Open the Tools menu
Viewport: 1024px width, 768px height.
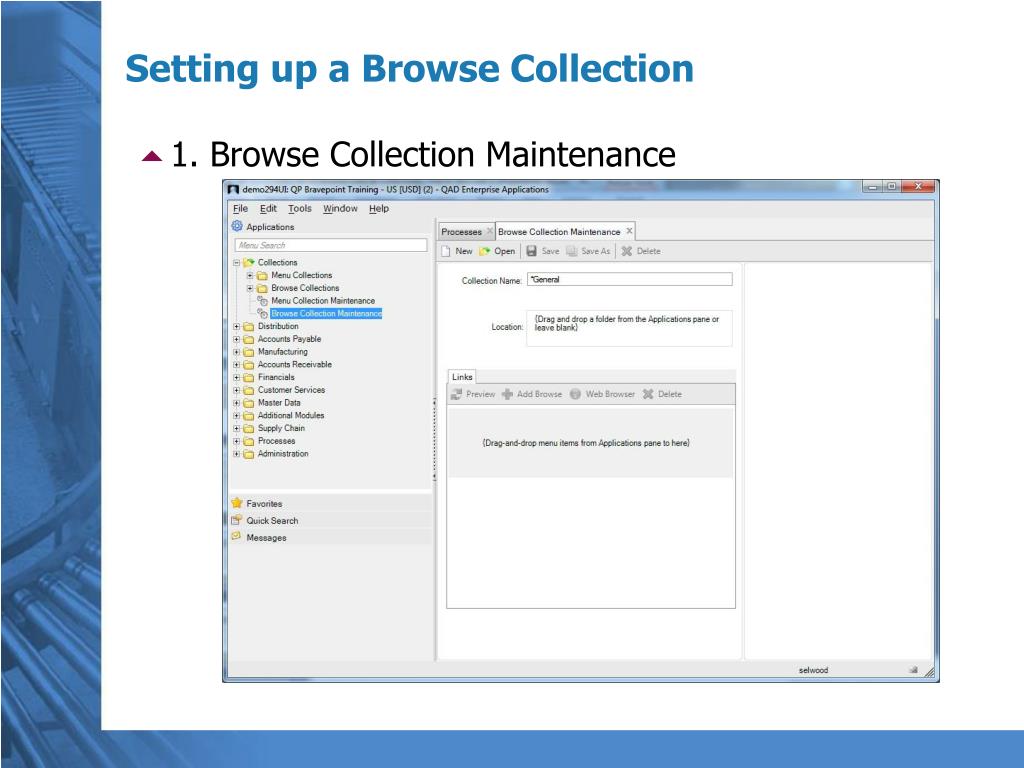[x=300, y=208]
